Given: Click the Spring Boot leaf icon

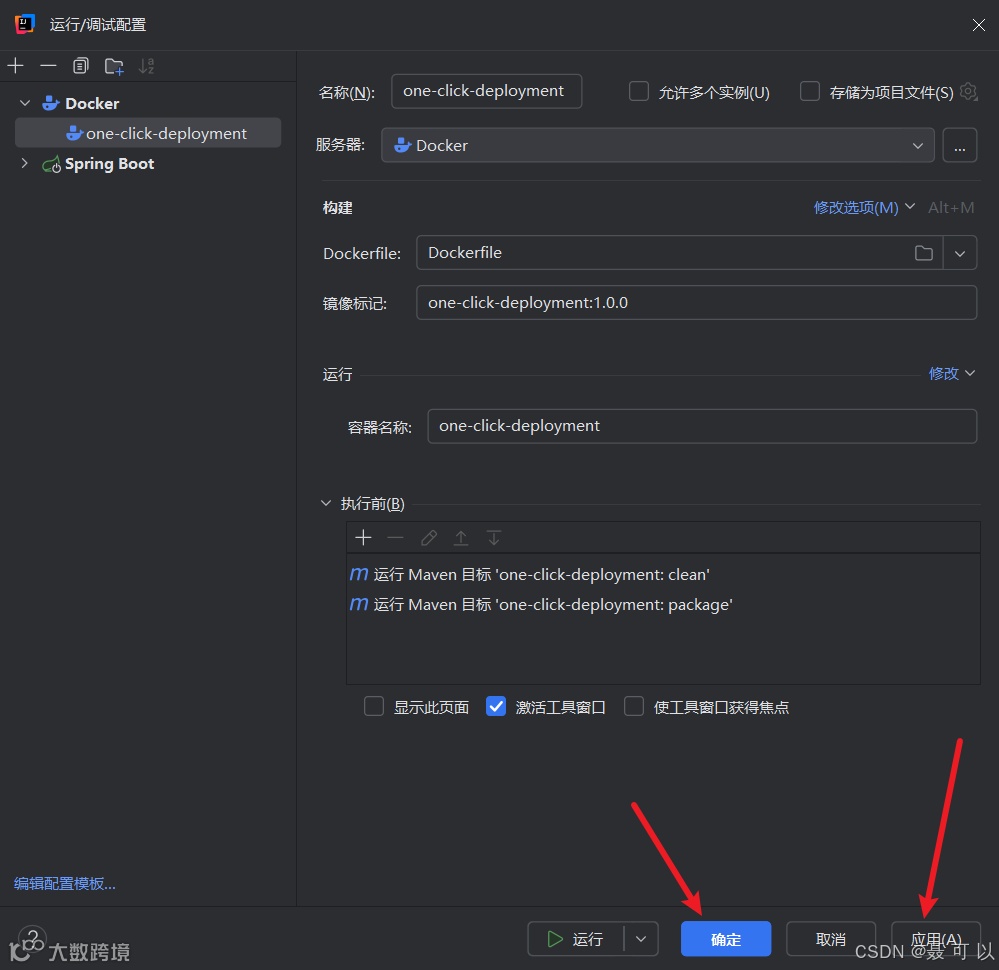Looking at the screenshot, I should [x=51, y=164].
